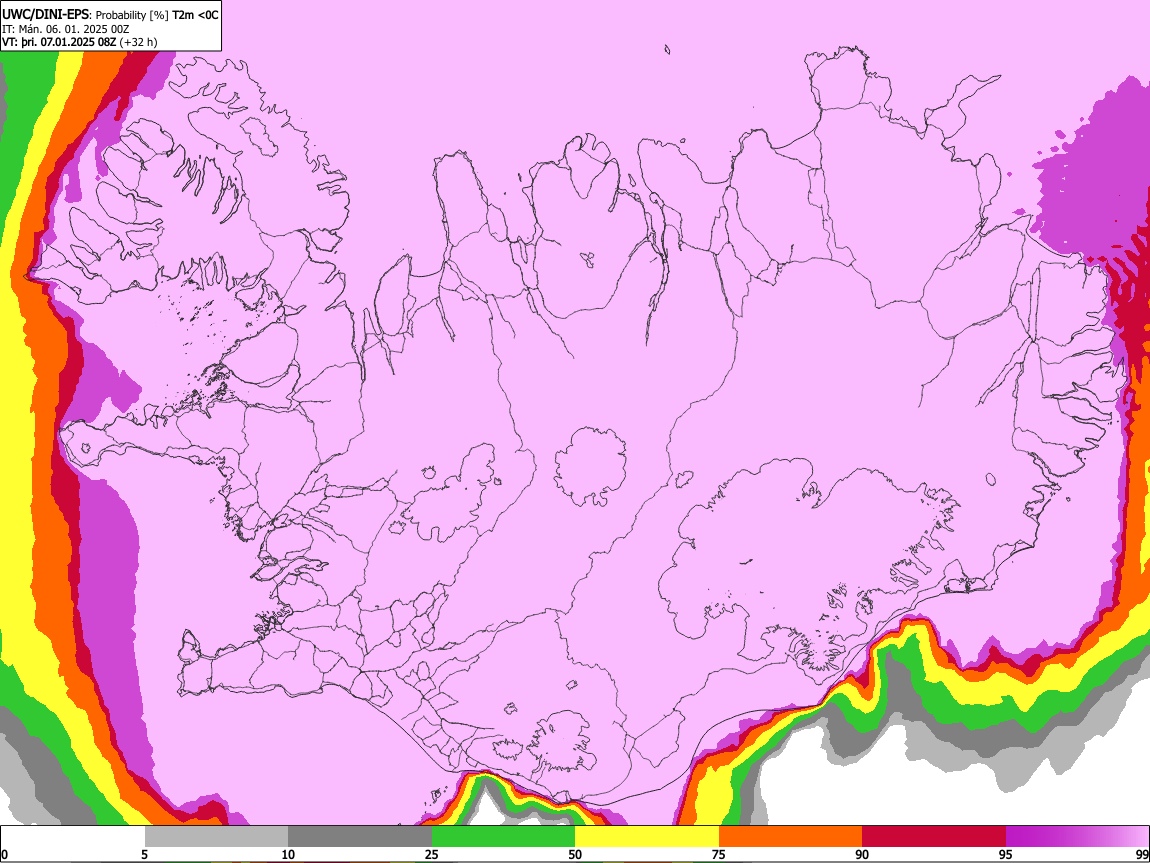The height and width of the screenshot is (863, 1150).
Task: Click the red 90–95 legend segment
Action: pos(934,837)
